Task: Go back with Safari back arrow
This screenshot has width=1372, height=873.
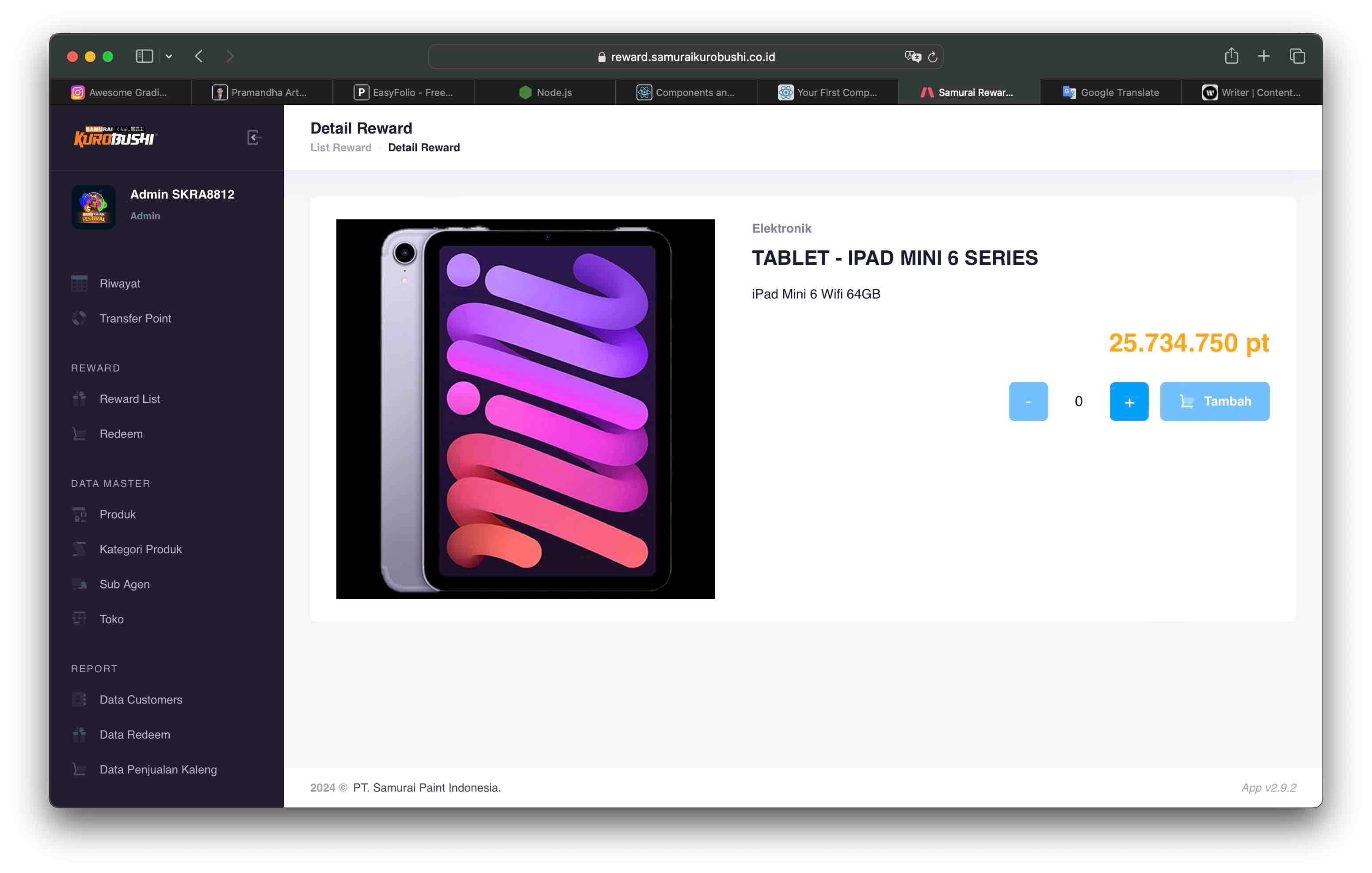Action: pyautogui.click(x=199, y=57)
